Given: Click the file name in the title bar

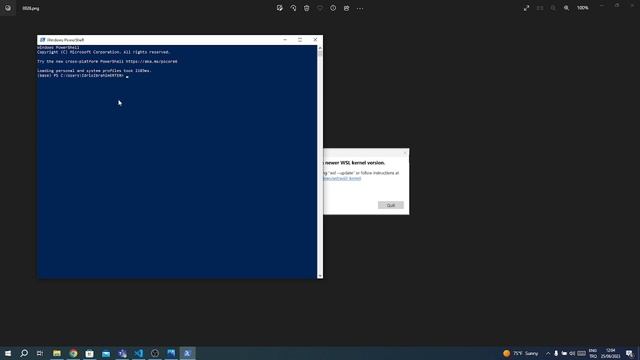Looking at the screenshot, I should (x=31, y=8).
